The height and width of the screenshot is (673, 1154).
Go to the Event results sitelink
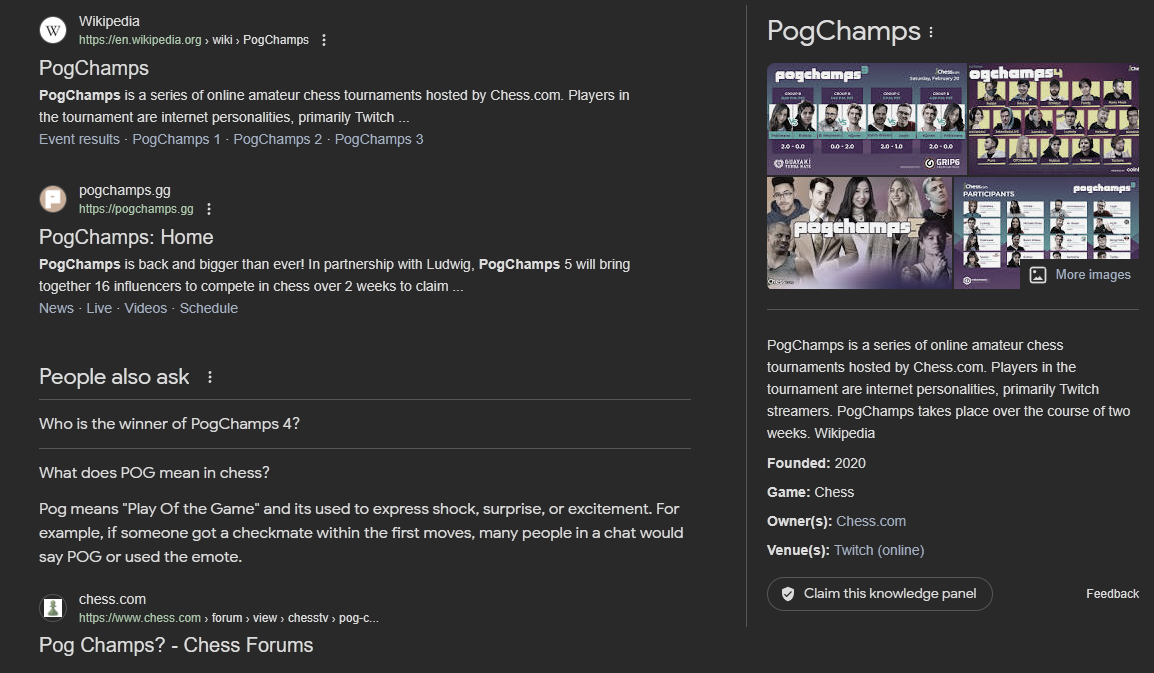[79, 139]
